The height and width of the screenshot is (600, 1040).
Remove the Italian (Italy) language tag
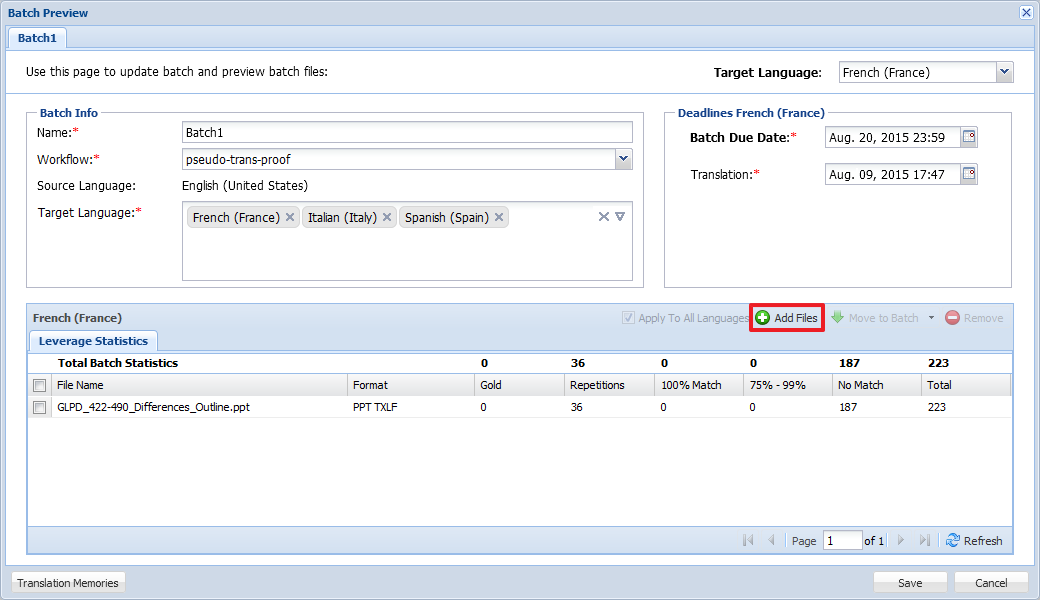[387, 217]
